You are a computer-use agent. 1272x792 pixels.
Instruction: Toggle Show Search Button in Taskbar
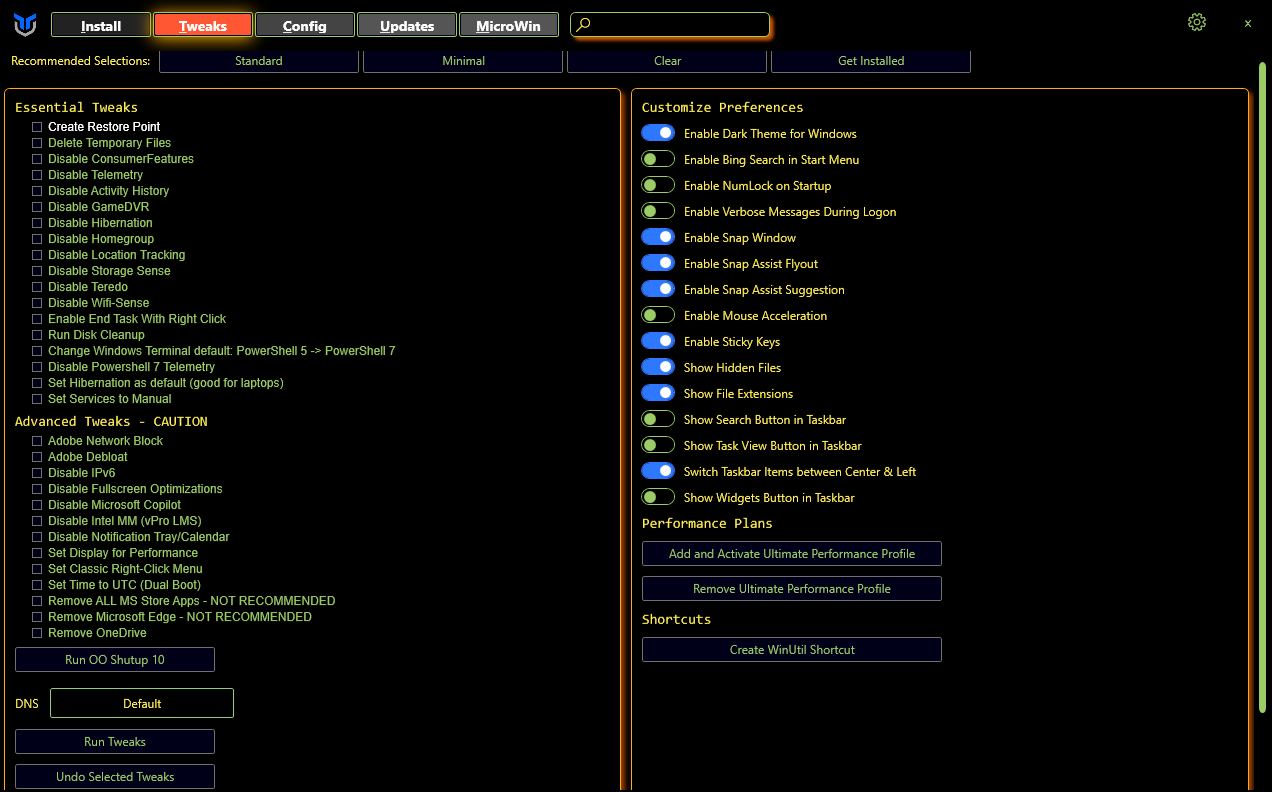point(658,419)
